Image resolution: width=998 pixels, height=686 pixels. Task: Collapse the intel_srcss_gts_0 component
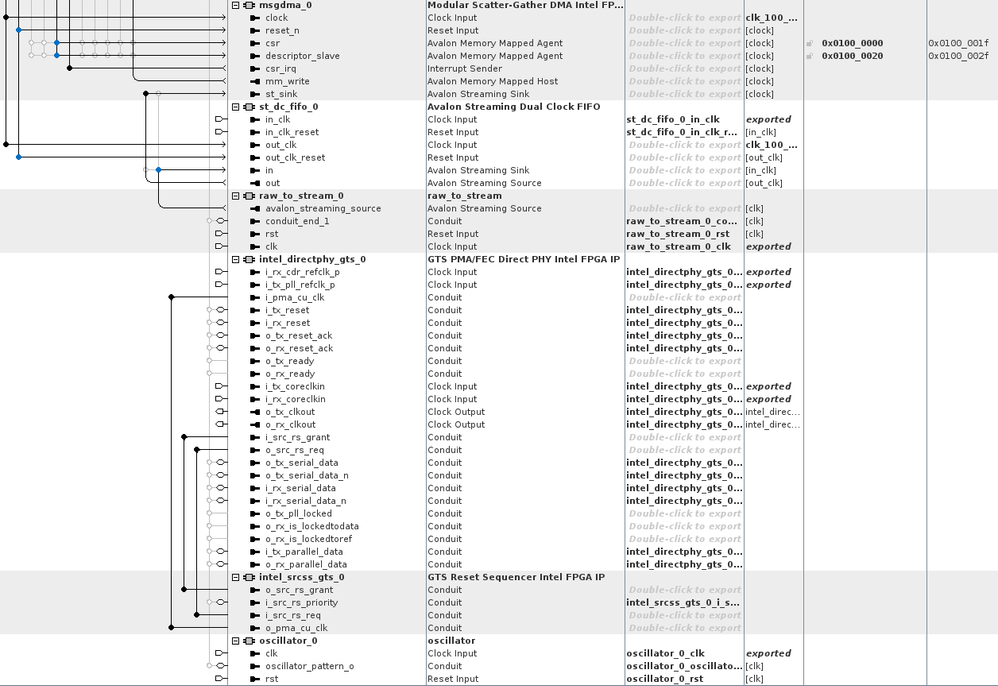click(235, 577)
